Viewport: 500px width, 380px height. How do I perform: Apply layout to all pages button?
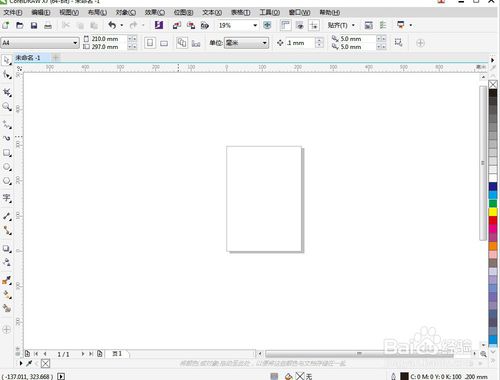click(182, 43)
